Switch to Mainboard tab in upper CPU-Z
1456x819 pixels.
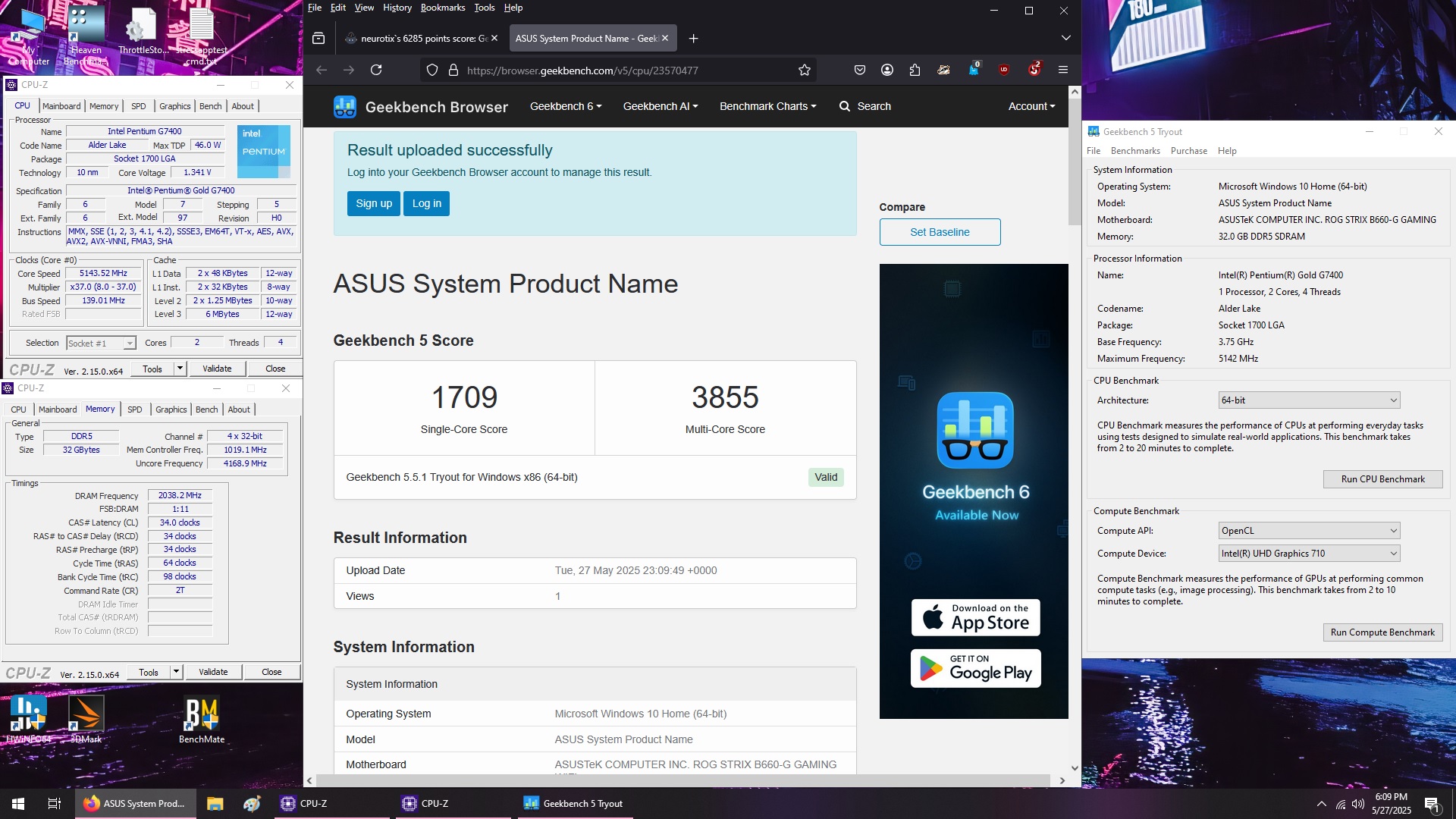(x=61, y=106)
